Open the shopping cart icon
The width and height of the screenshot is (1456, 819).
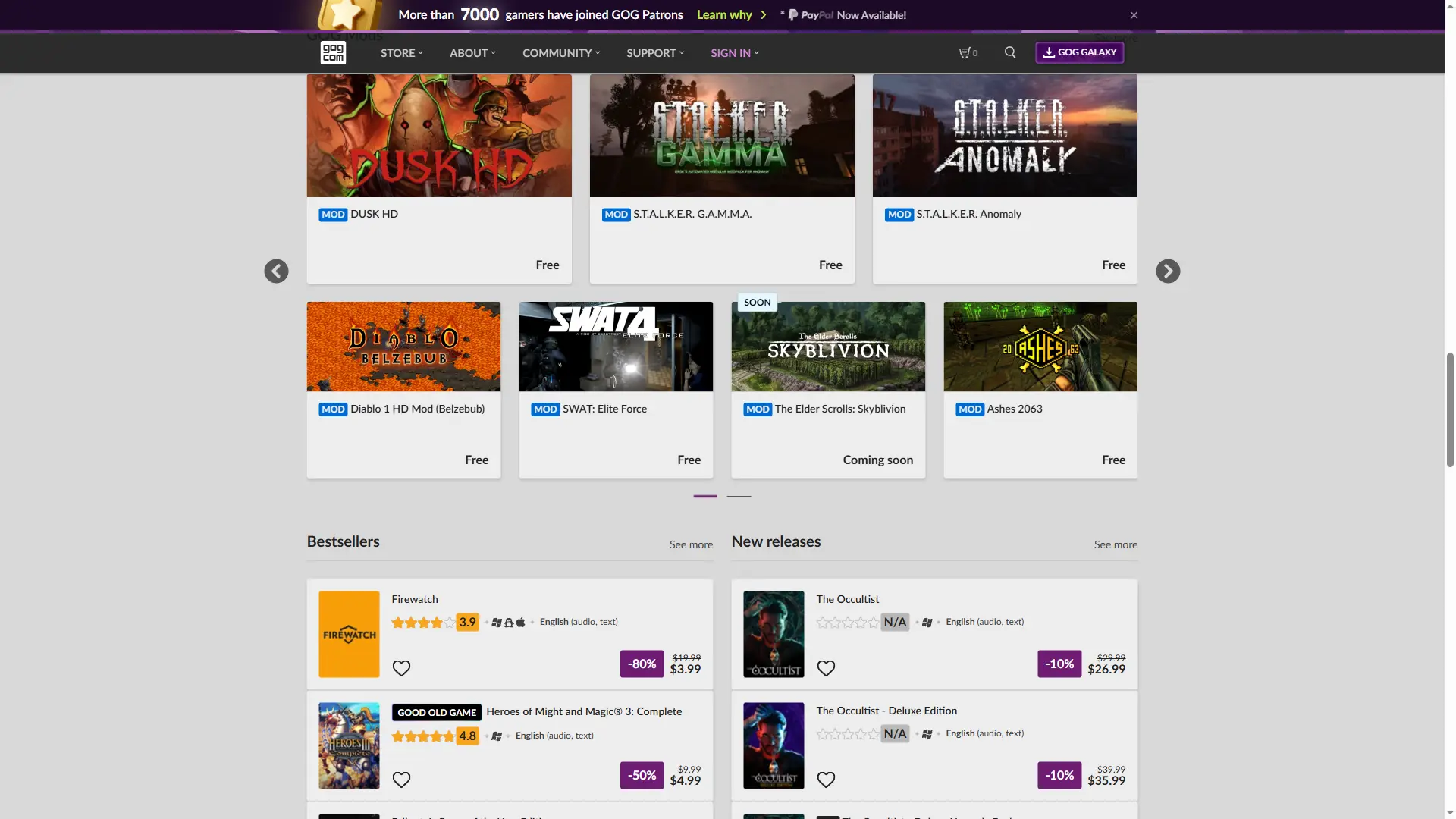point(967,52)
